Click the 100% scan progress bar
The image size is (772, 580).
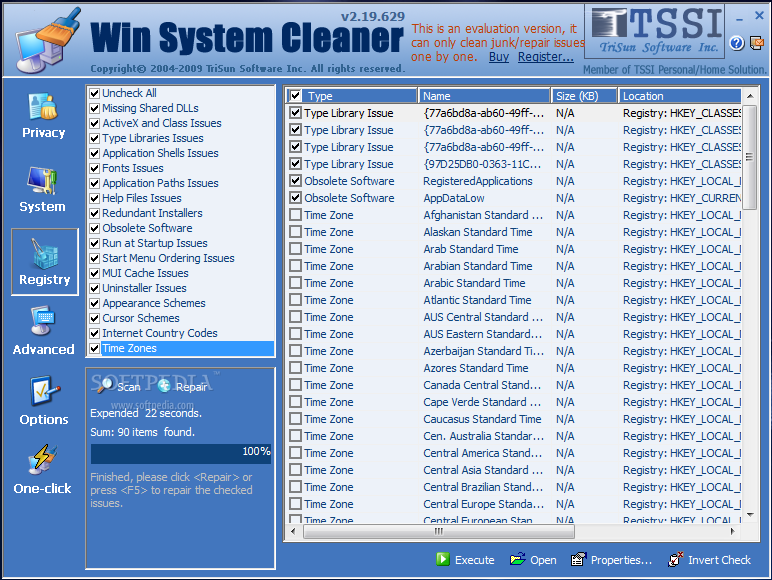(181, 454)
